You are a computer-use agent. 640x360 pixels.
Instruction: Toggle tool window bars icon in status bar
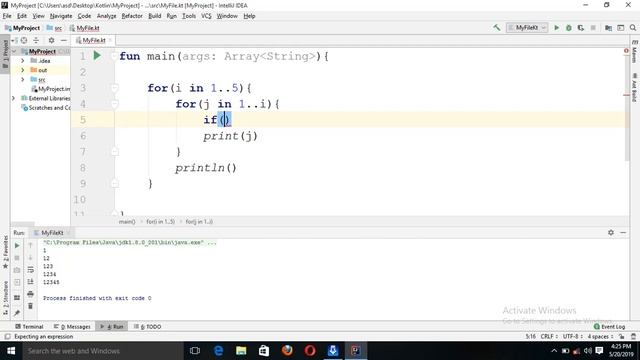tap(7, 337)
